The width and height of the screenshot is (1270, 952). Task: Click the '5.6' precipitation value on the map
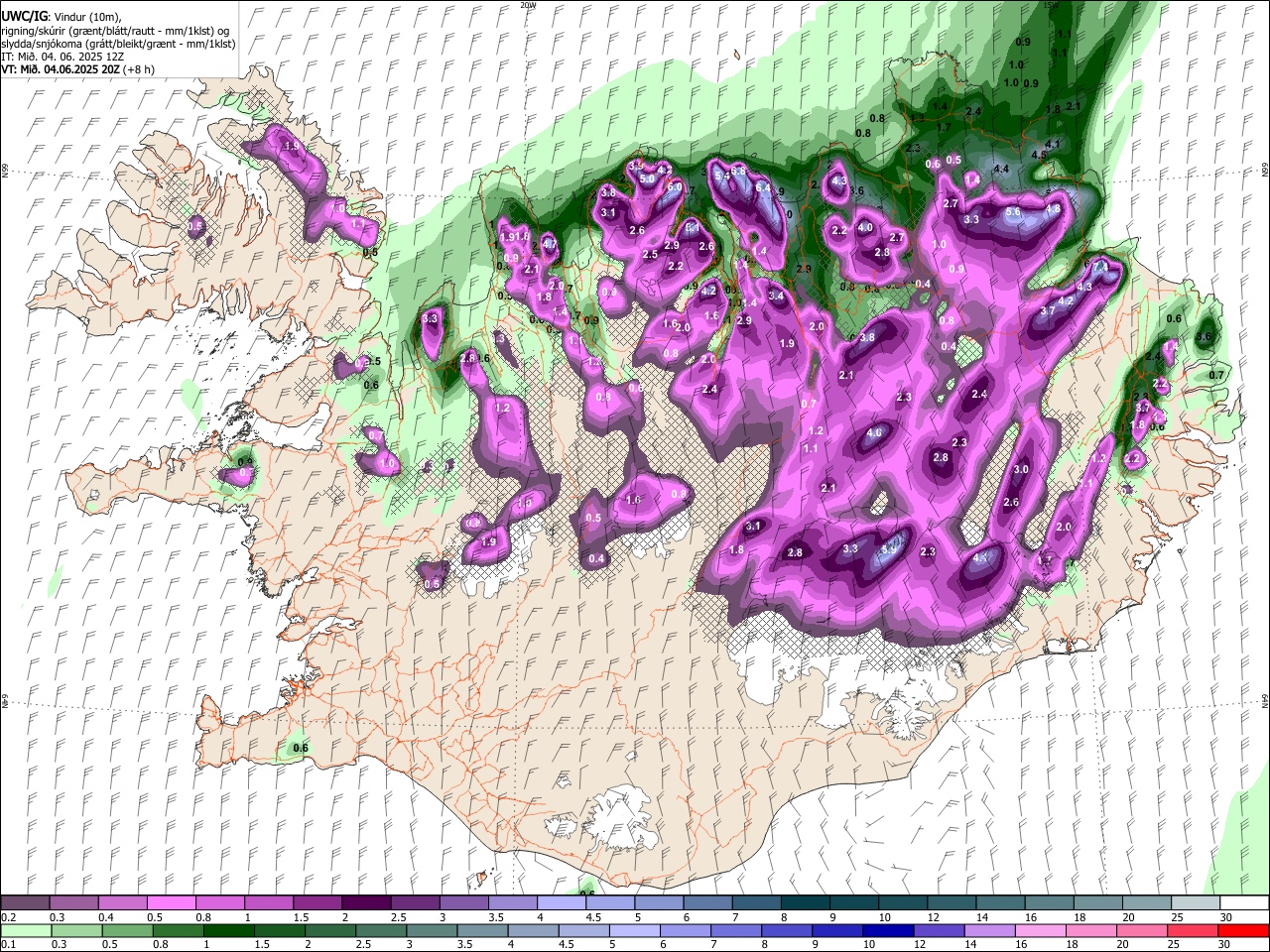point(1013,212)
